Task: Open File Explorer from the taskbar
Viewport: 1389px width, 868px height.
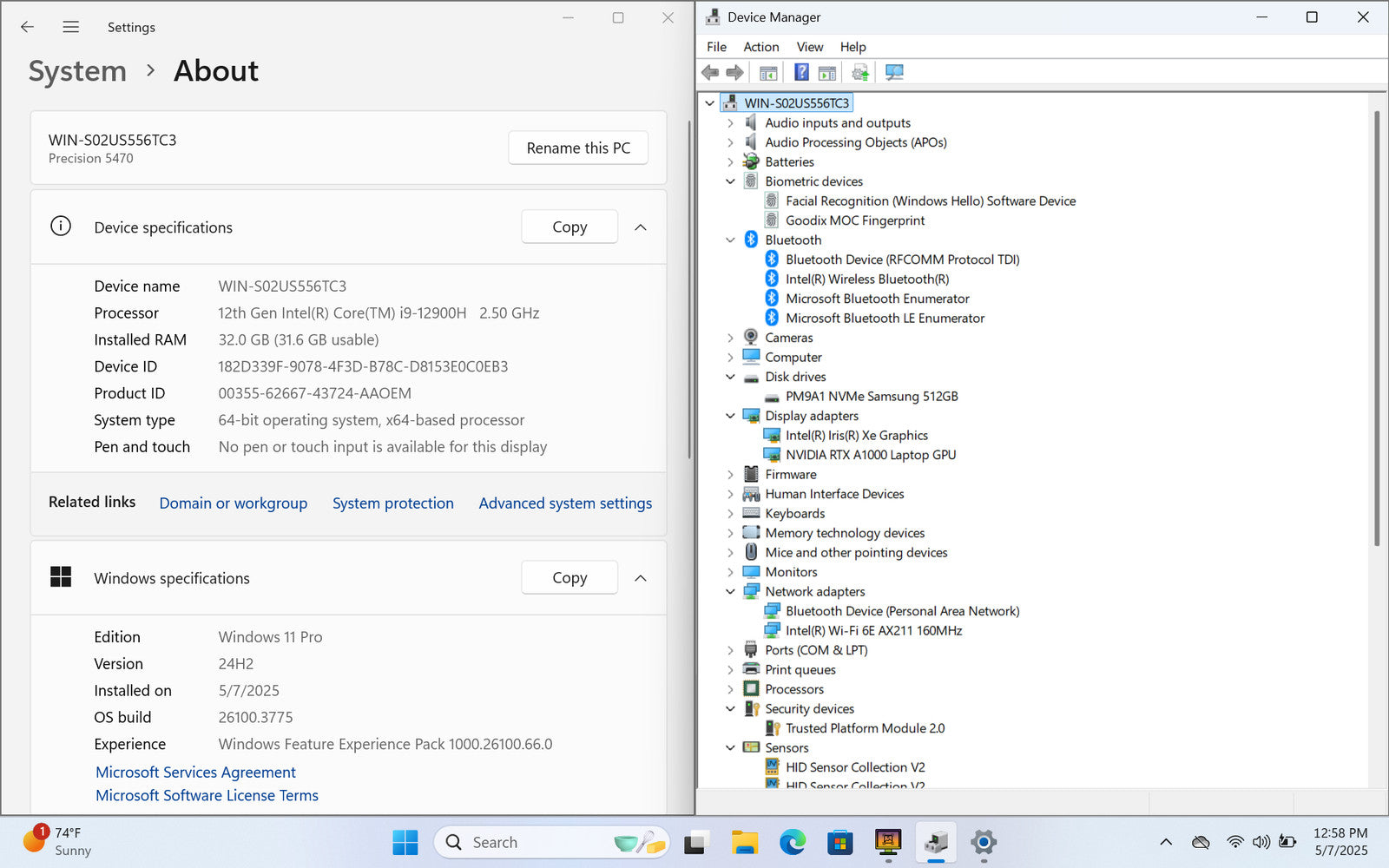Action: point(744,842)
